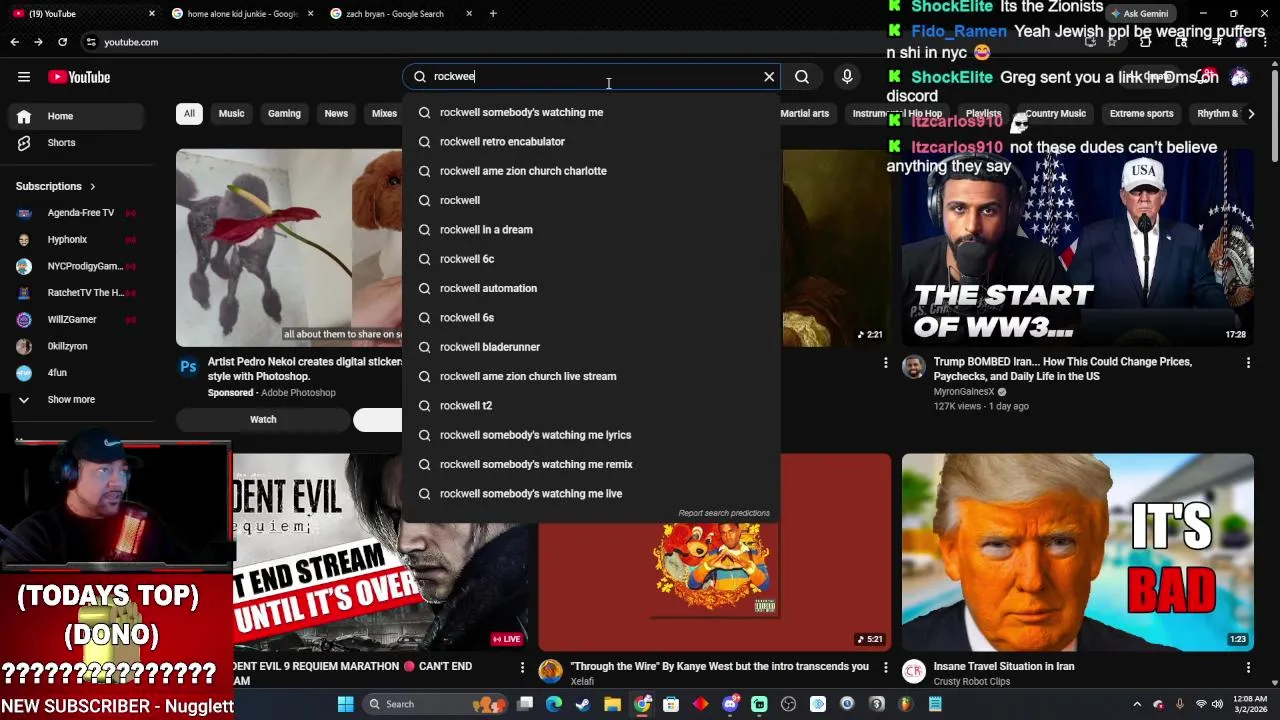Open File Explorer from the taskbar
This screenshot has height=720, width=1280.
coord(612,704)
